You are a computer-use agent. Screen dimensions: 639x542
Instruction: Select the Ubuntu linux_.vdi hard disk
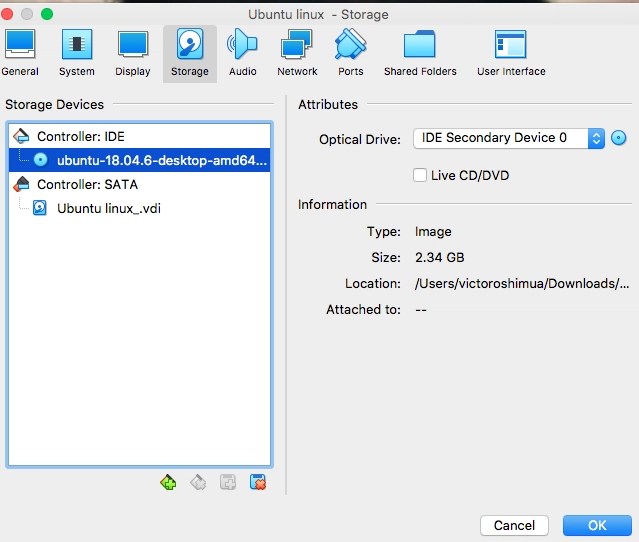point(108,208)
